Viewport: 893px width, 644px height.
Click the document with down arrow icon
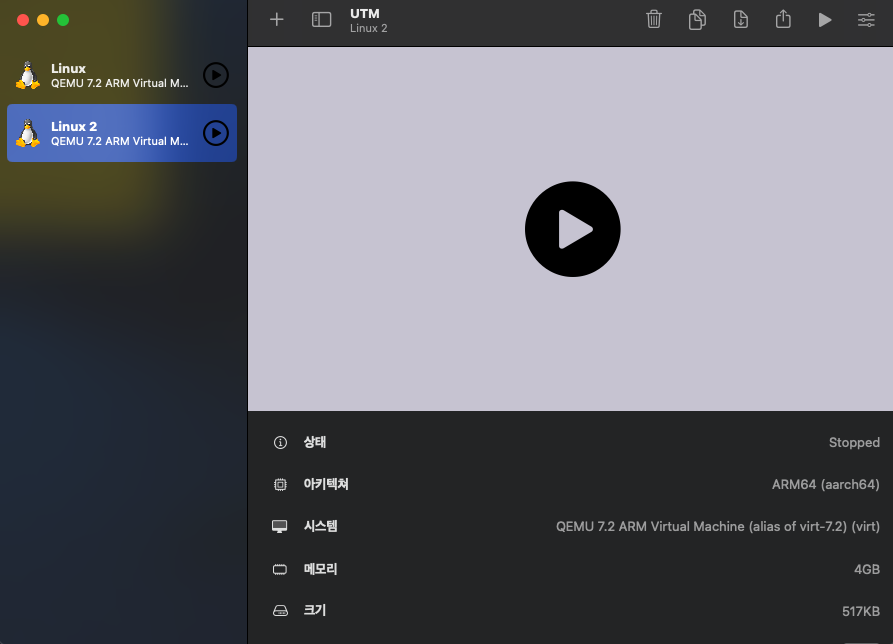click(x=740, y=19)
